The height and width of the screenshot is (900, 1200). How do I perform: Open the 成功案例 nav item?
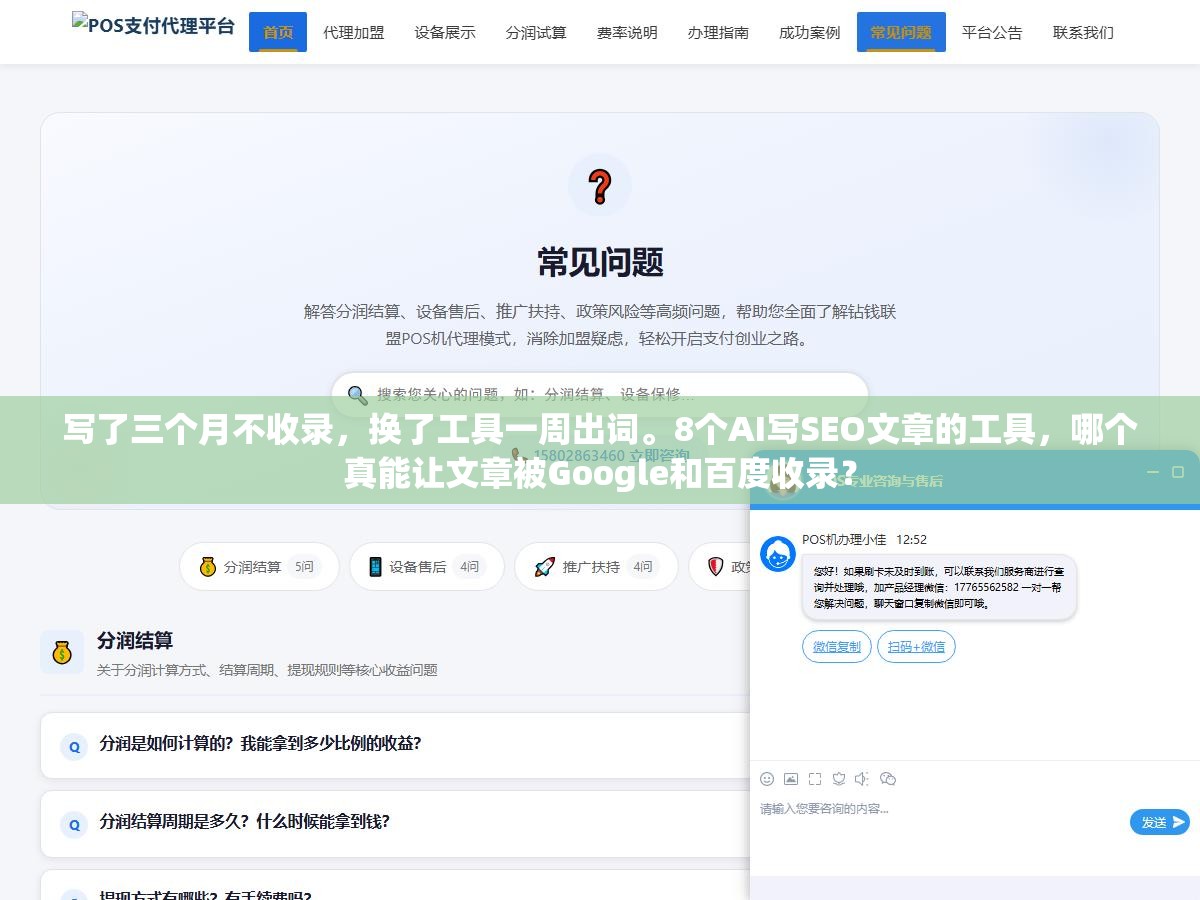tap(809, 32)
